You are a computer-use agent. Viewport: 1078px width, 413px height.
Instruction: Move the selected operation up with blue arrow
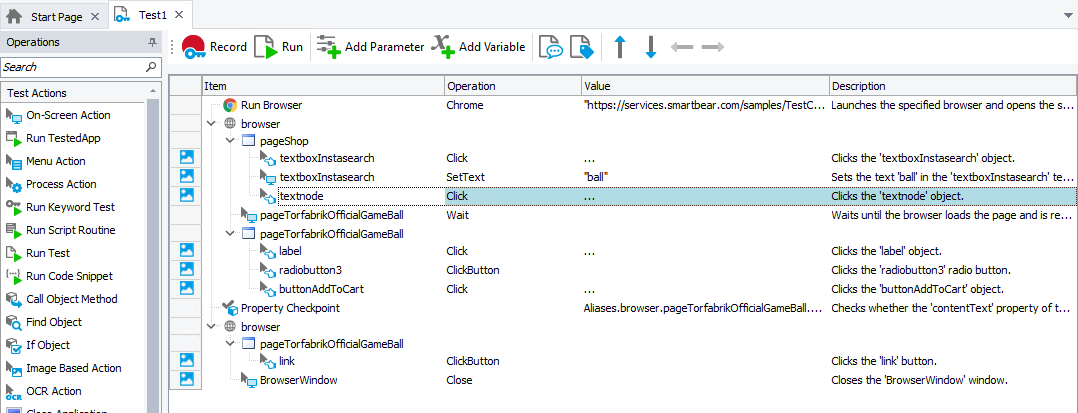click(x=620, y=47)
